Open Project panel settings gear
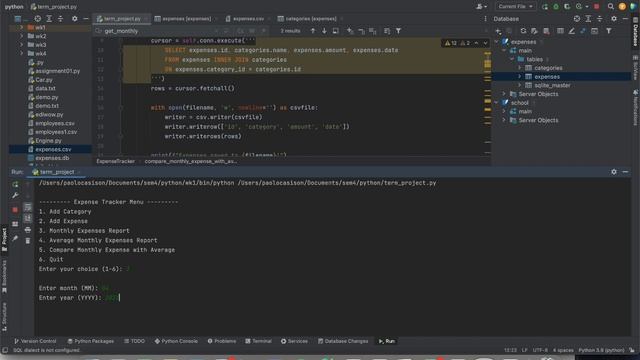 tap(74, 19)
